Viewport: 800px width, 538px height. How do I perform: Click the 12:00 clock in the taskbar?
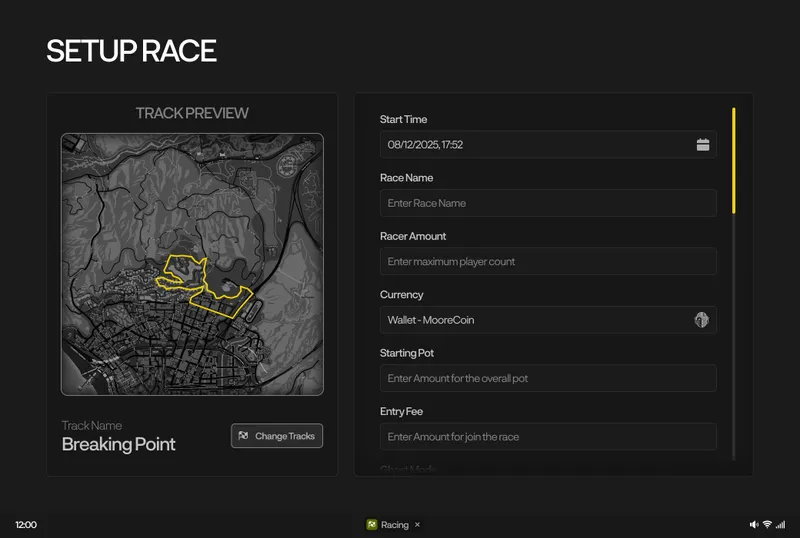26,525
